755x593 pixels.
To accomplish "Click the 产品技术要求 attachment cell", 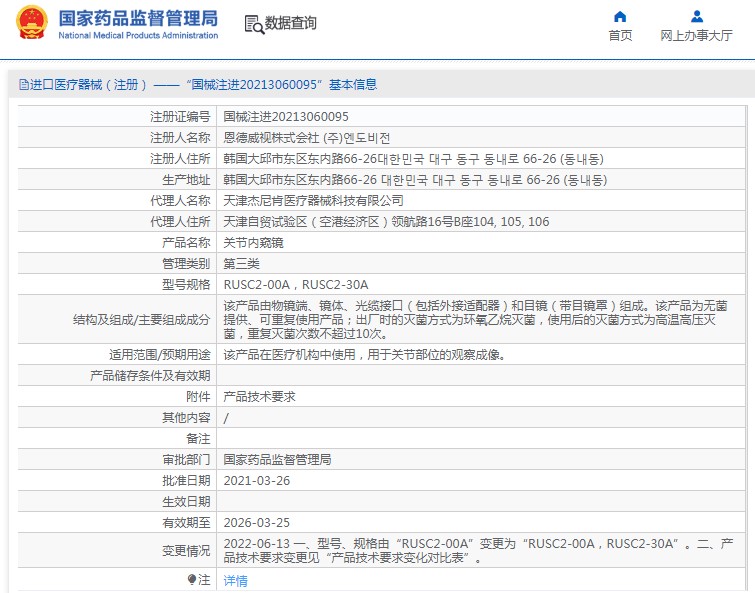I will click(259, 396).
